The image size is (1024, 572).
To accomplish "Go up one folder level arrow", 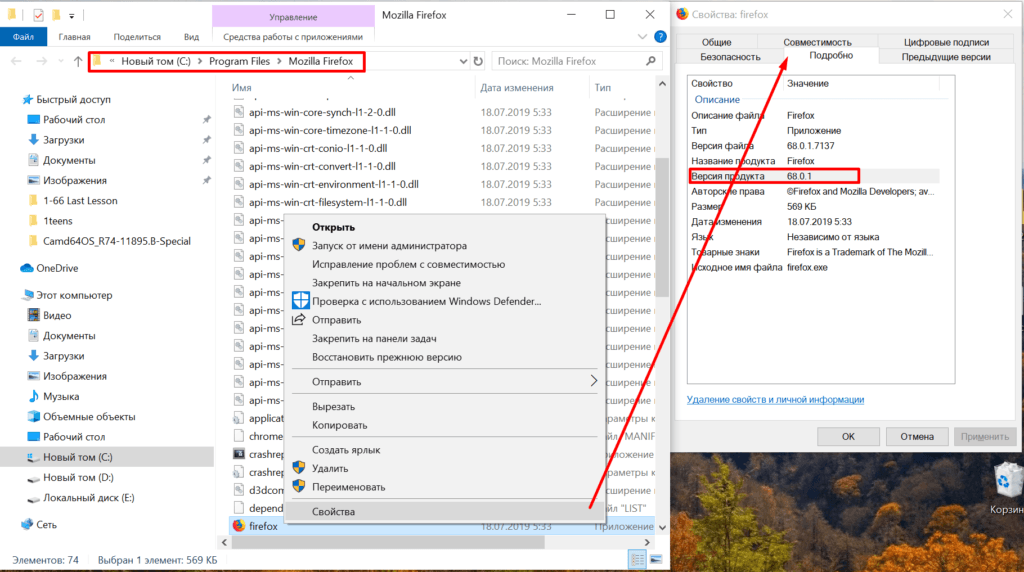I will [x=78, y=61].
